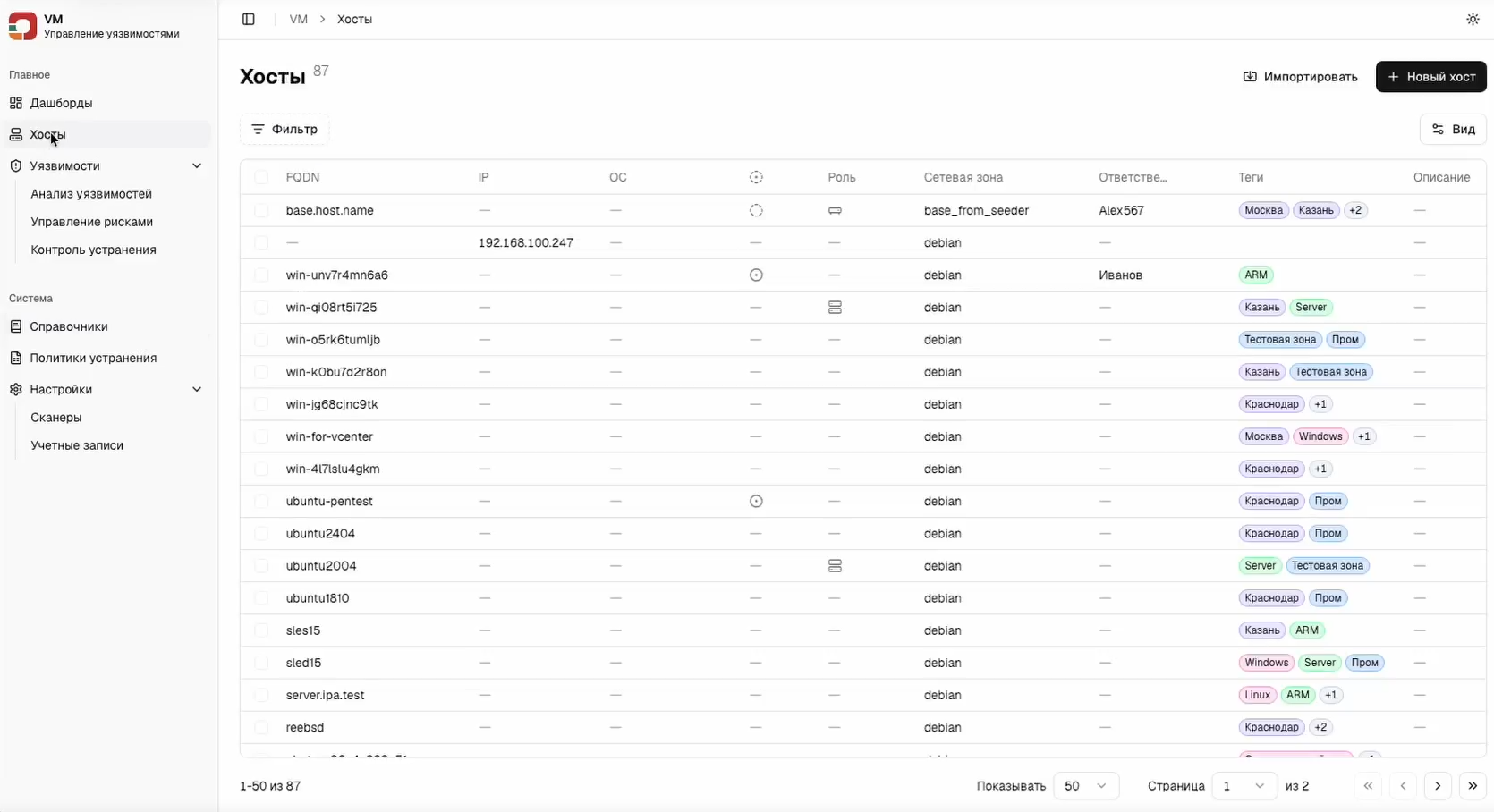The width and height of the screenshot is (1494, 812).
Task: Click the VM application logo
Action: point(22,26)
